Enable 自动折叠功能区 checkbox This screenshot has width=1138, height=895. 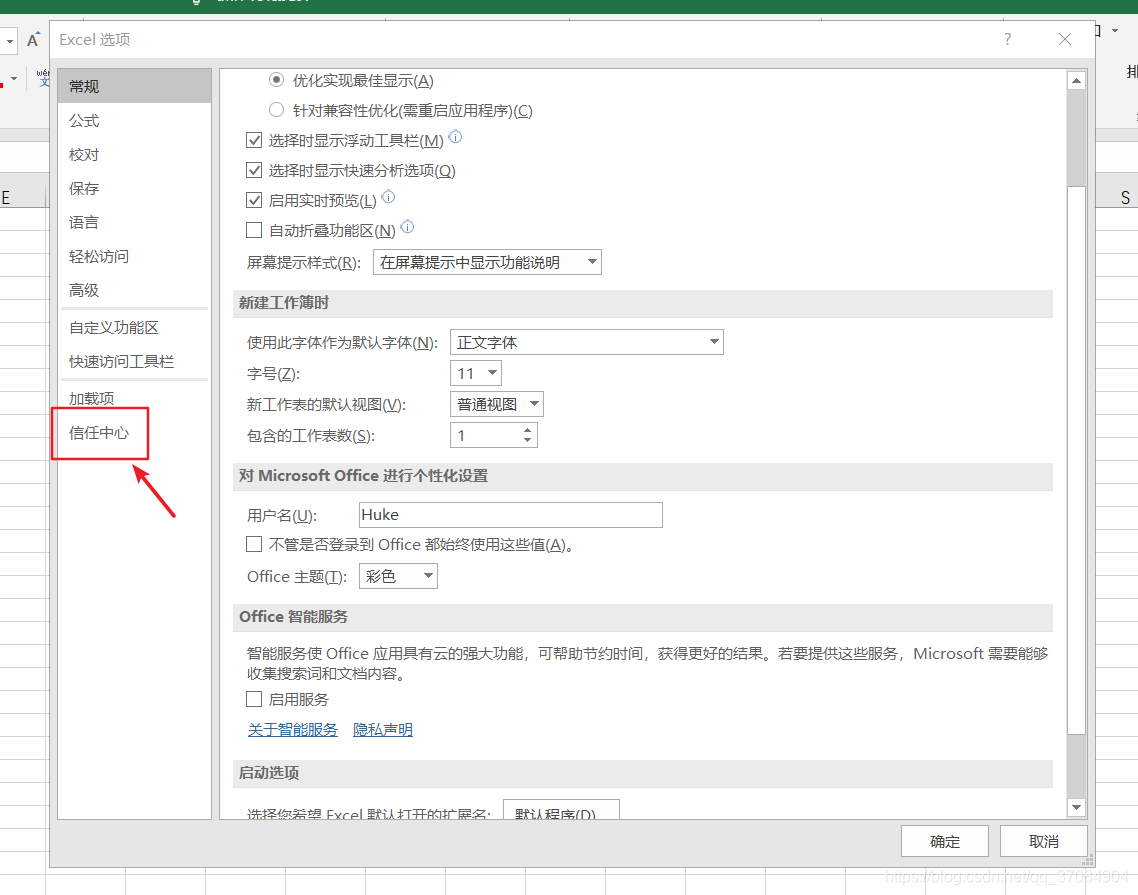pyautogui.click(x=254, y=230)
